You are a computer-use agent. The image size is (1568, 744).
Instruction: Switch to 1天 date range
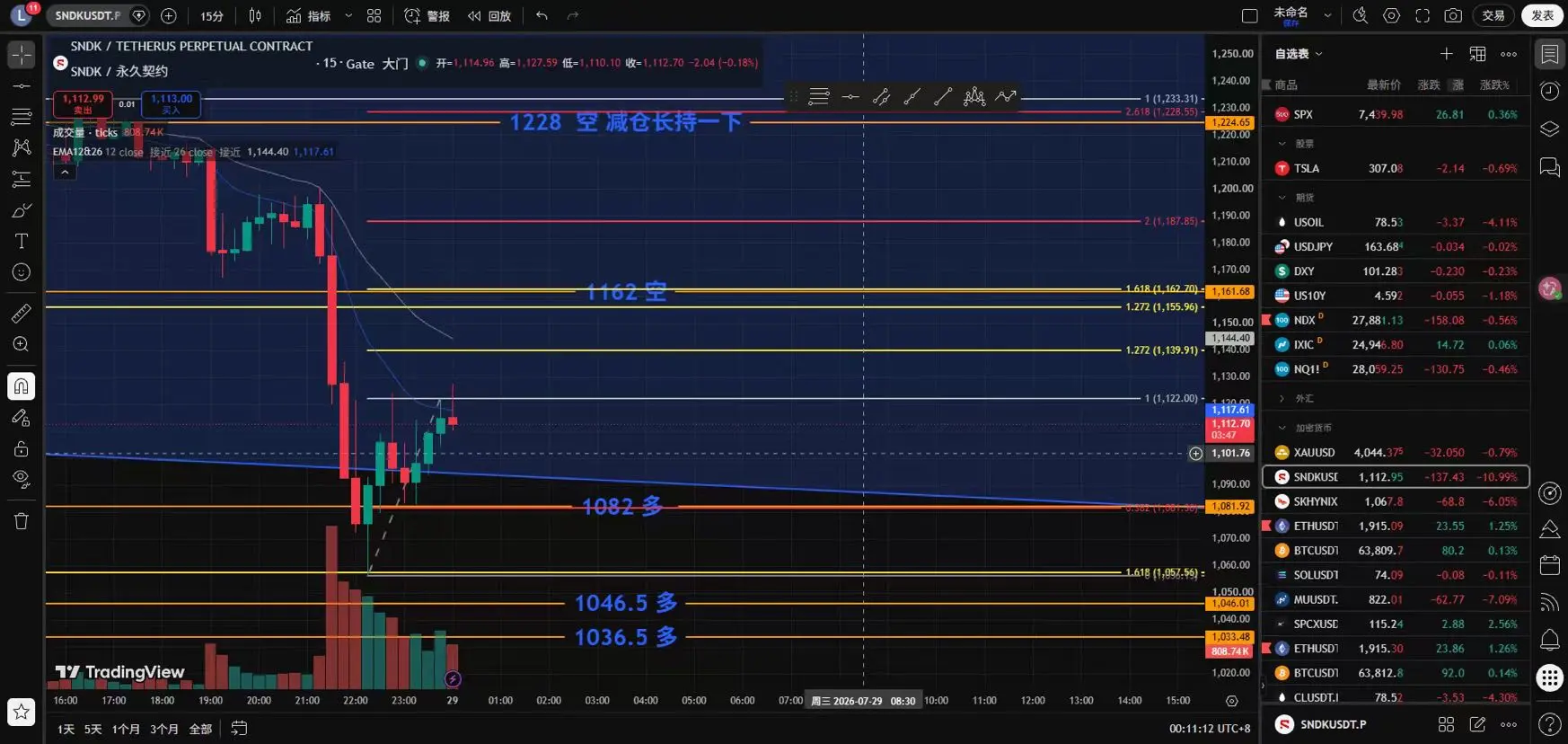tap(66, 729)
